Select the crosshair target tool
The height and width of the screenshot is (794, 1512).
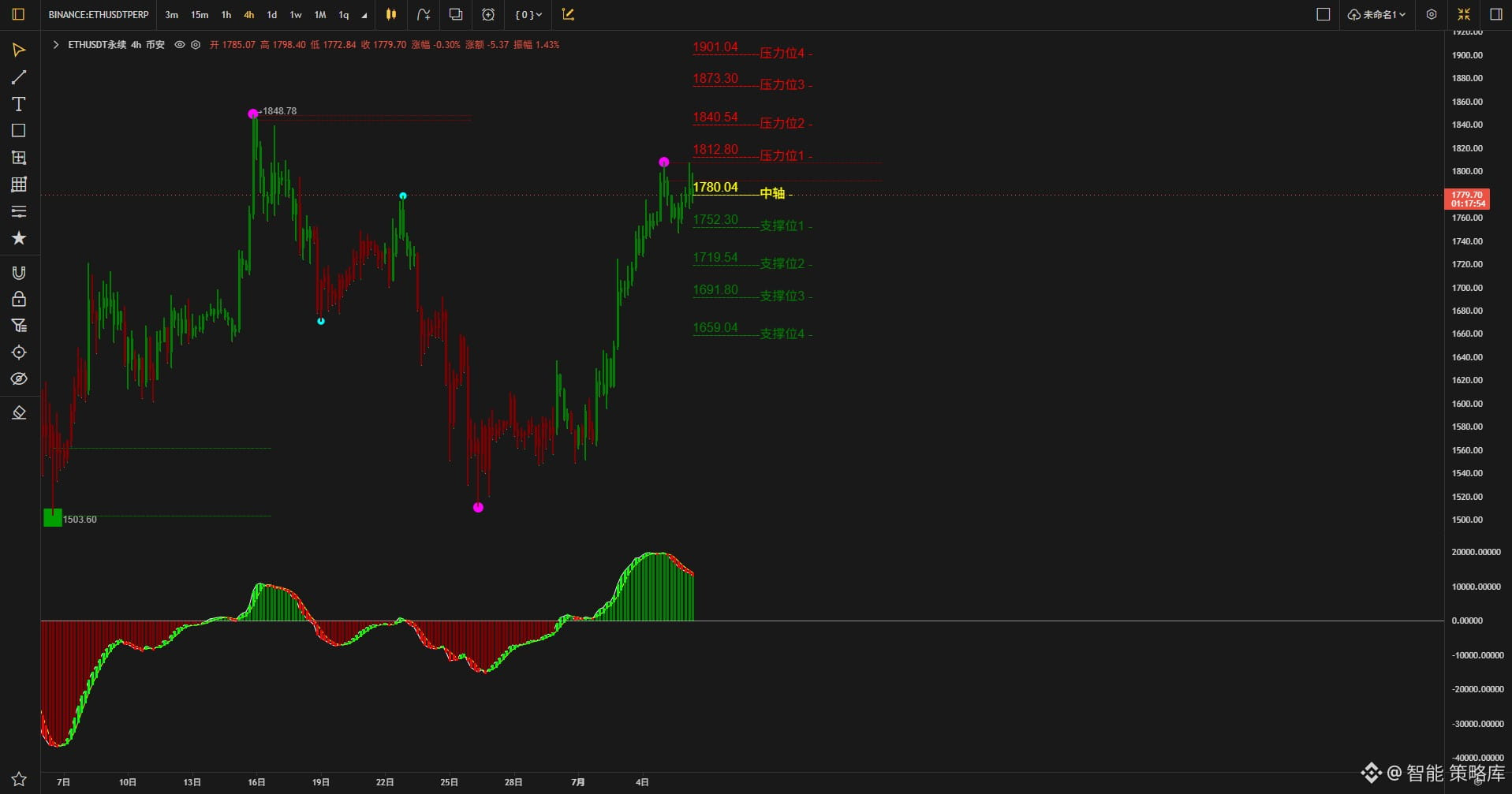[19, 352]
